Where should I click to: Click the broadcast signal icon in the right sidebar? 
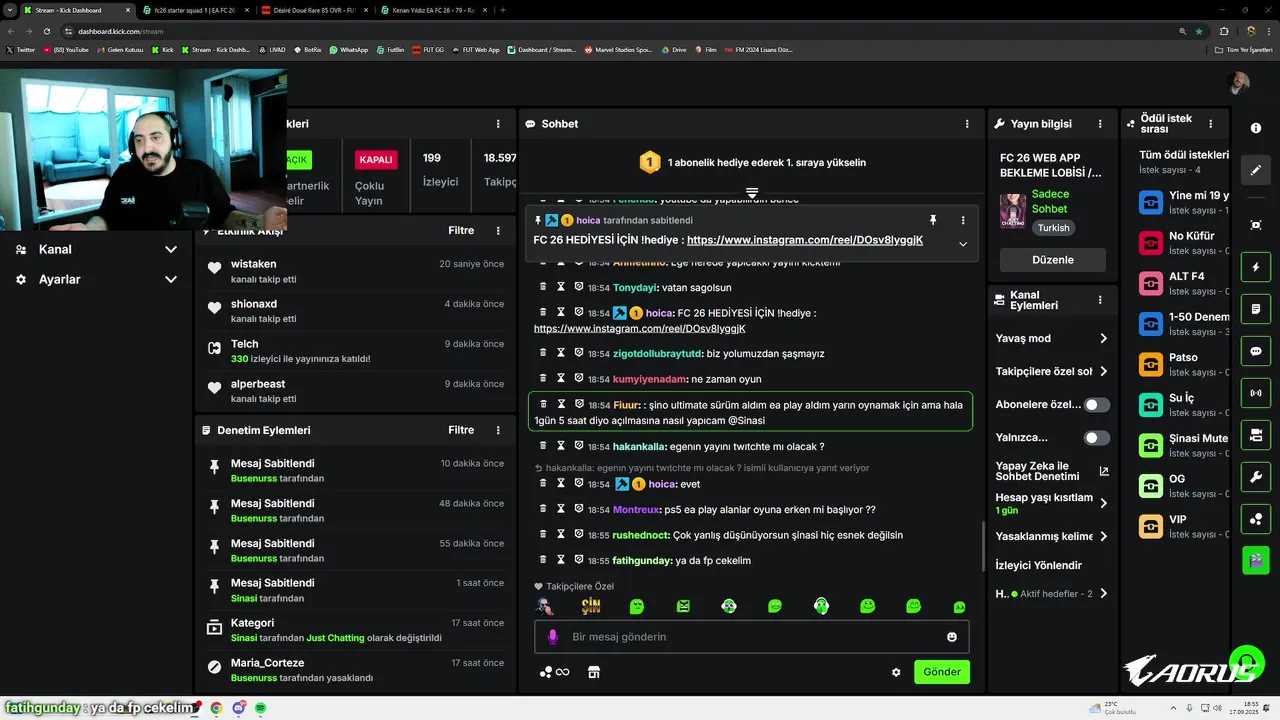coord(1256,394)
